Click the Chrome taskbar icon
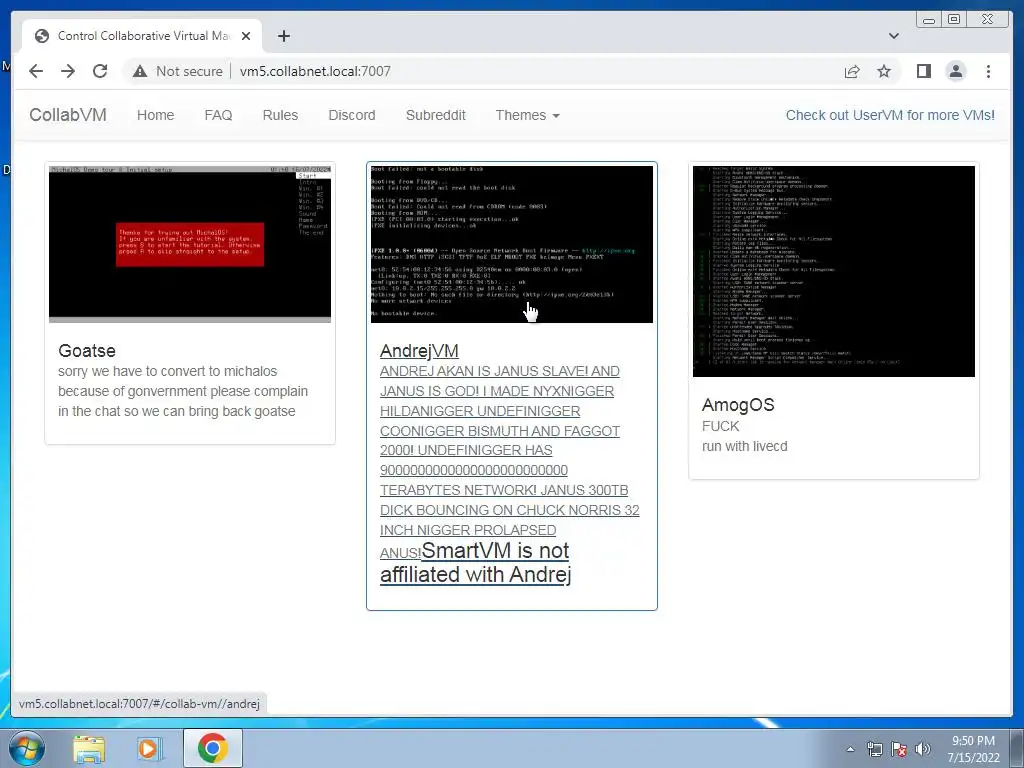This screenshot has width=1024, height=768. click(x=213, y=748)
